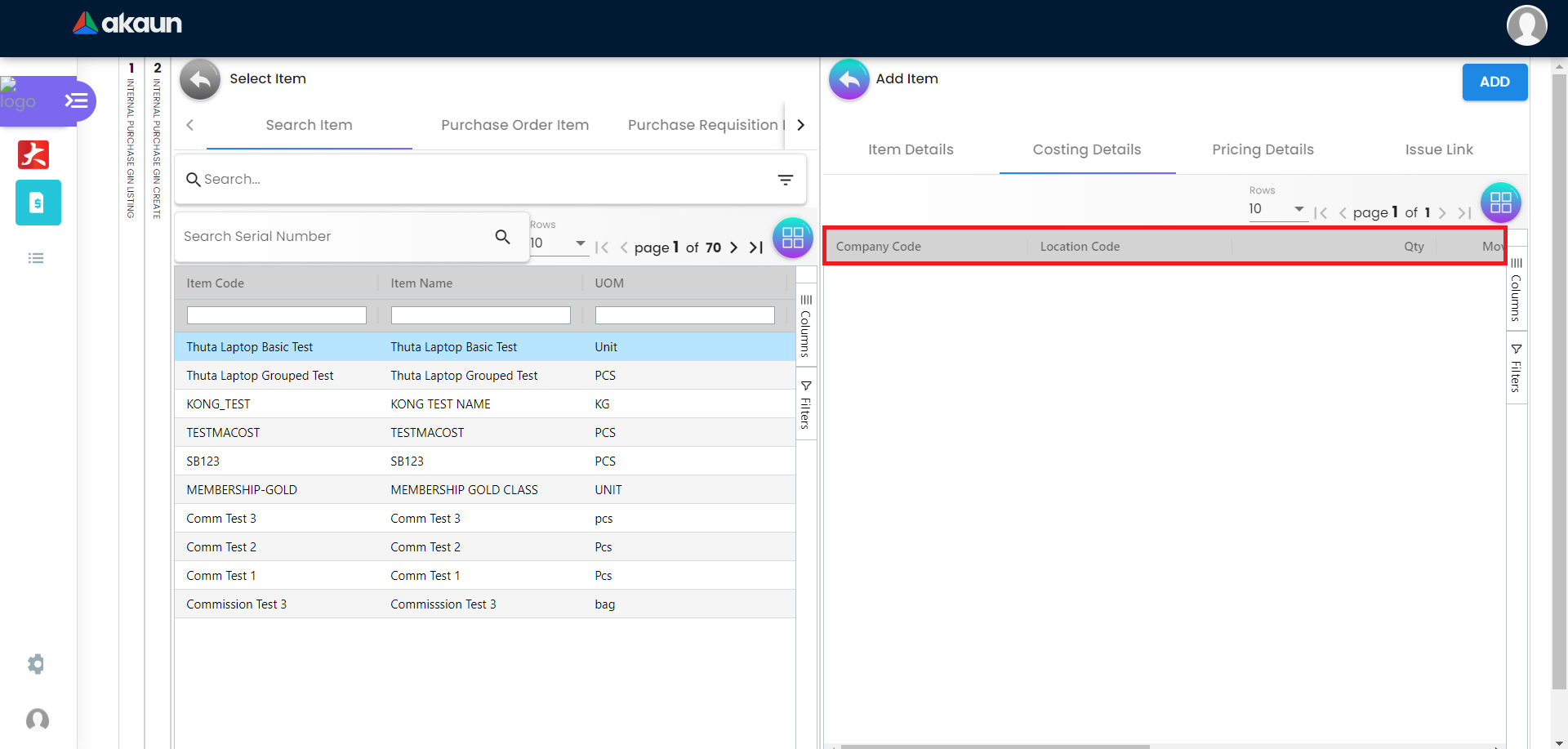The width and height of the screenshot is (1568, 749).
Task: Open the Rows dropdown in Select Item list
Action: 559,243
